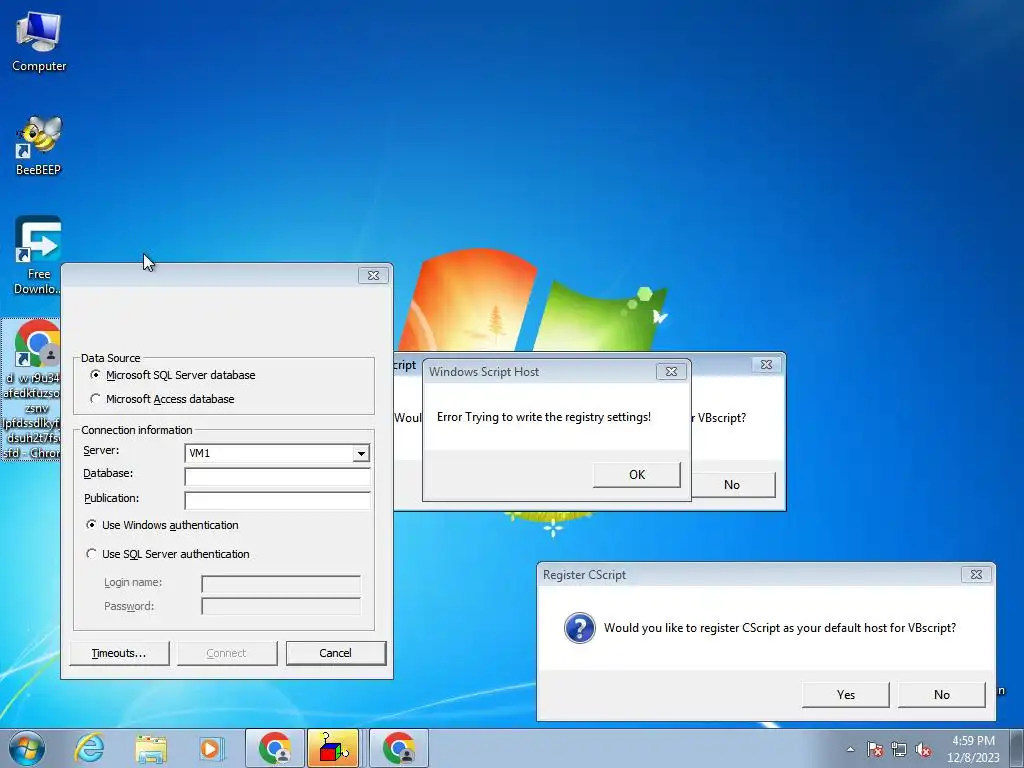Select the Chrome shortcut on desktop
The width and height of the screenshot is (1024, 768).
point(33,389)
